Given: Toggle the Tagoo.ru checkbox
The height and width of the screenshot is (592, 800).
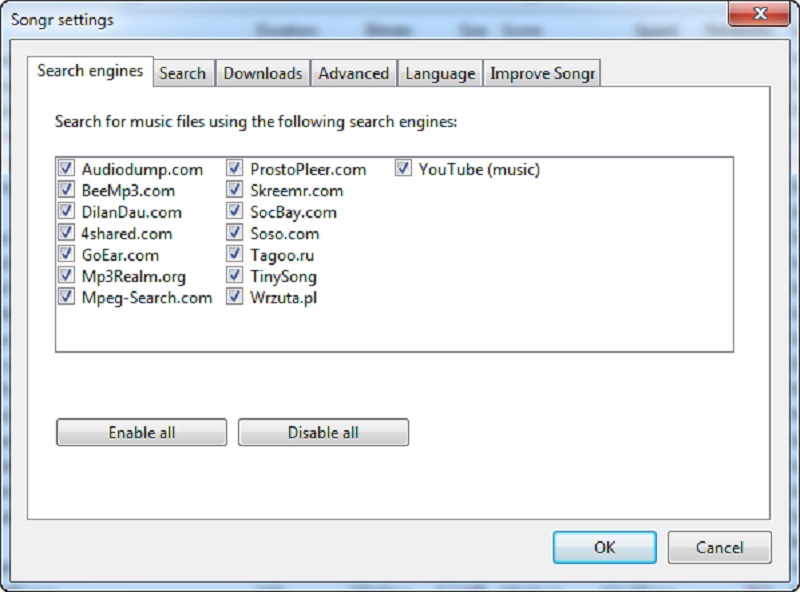Looking at the screenshot, I should tap(234, 254).
